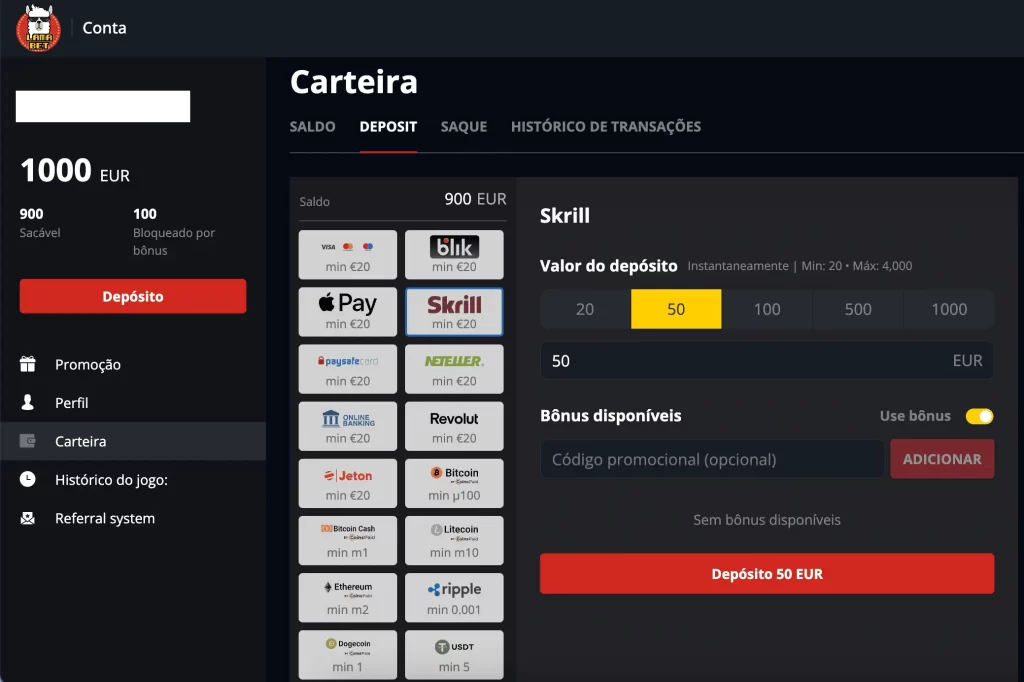
Task: Click the Bônus disponíveis heading
Action: 611,416
